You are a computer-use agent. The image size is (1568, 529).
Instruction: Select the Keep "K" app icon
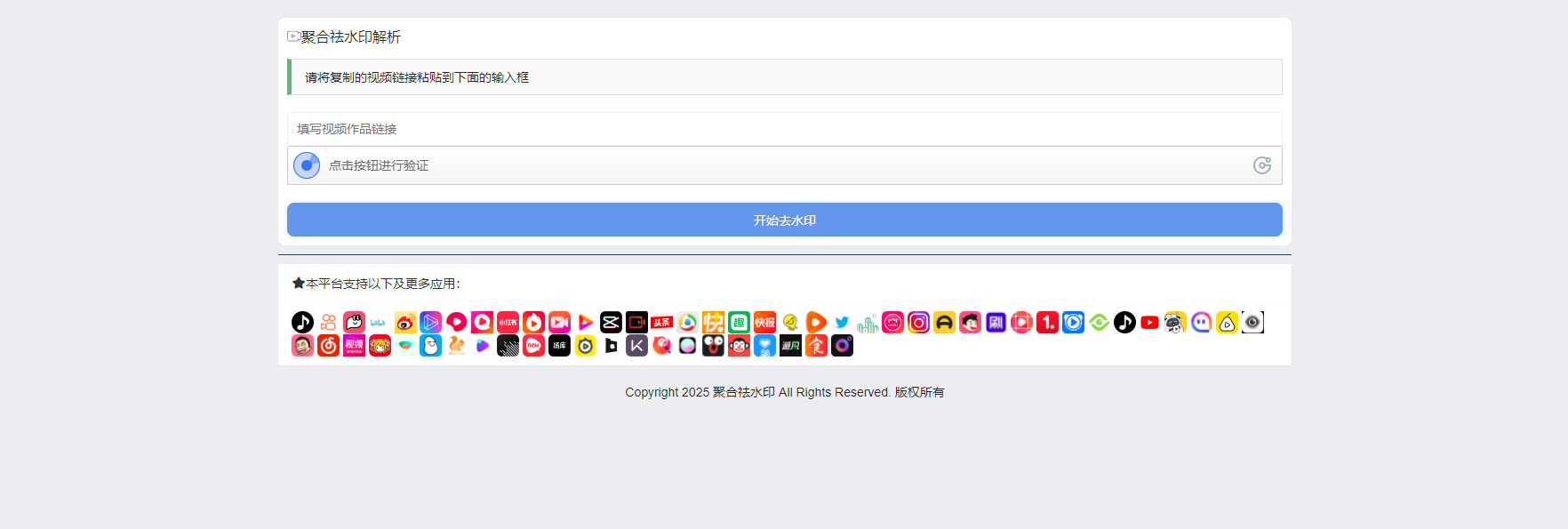[x=636, y=346]
